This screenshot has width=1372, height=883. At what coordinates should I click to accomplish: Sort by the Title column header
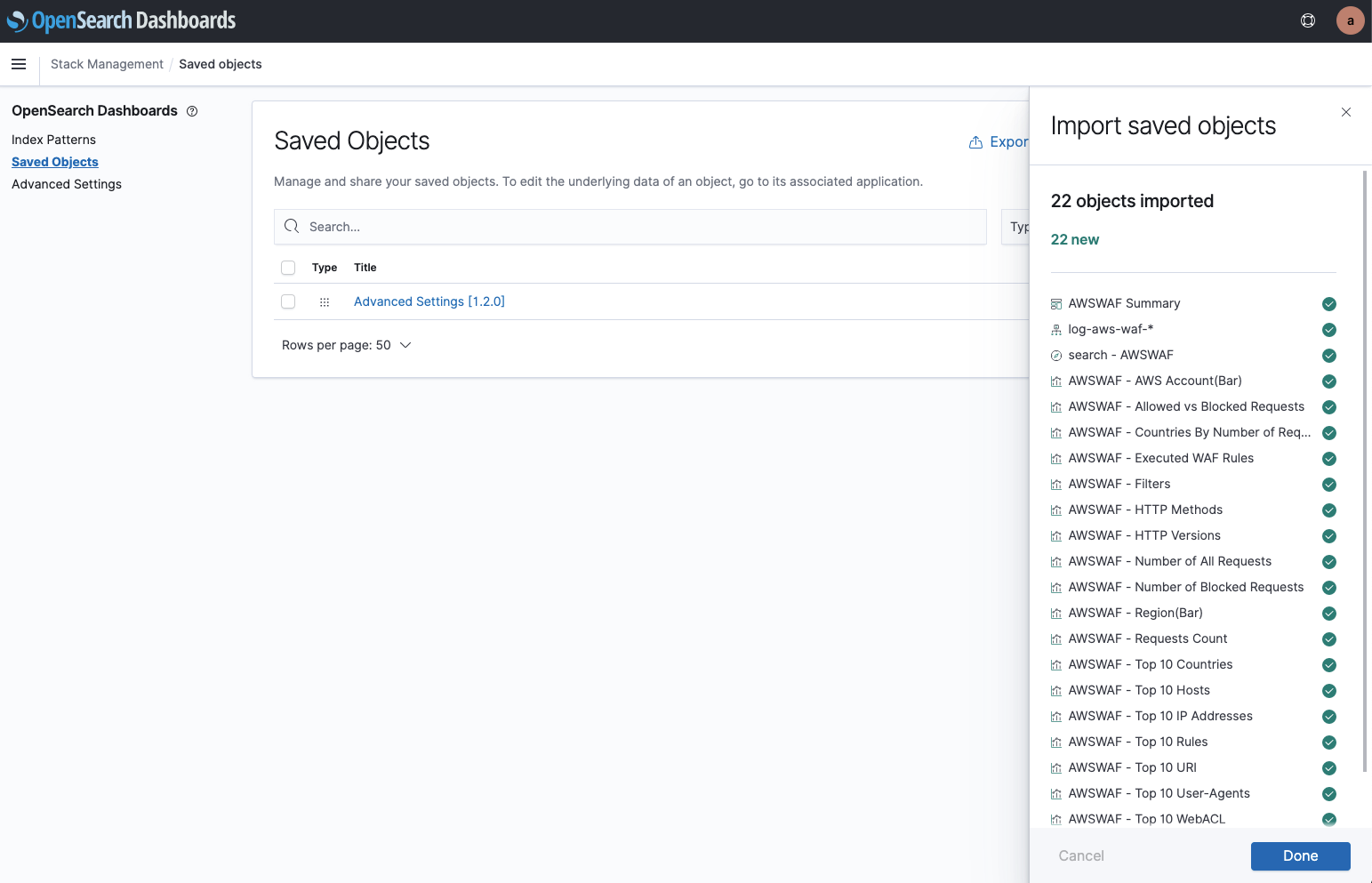pos(365,268)
